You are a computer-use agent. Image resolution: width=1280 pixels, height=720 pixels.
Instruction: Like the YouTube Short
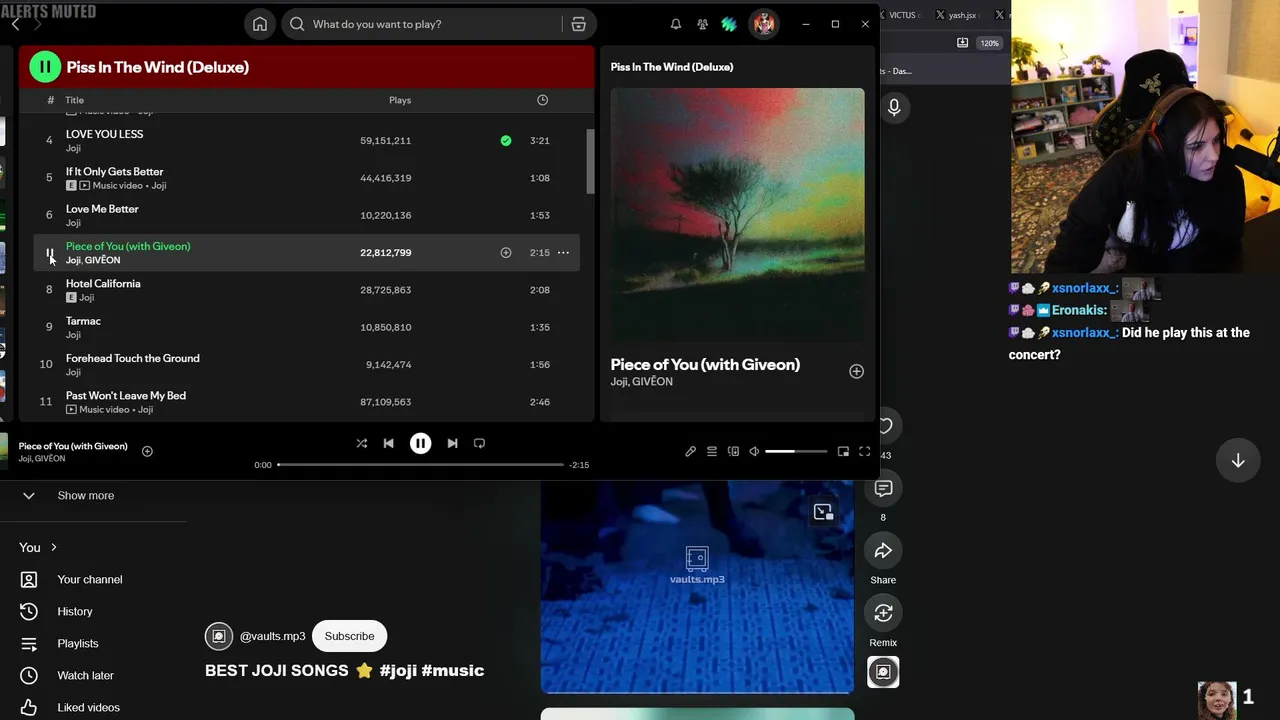[x=885, y=426]
